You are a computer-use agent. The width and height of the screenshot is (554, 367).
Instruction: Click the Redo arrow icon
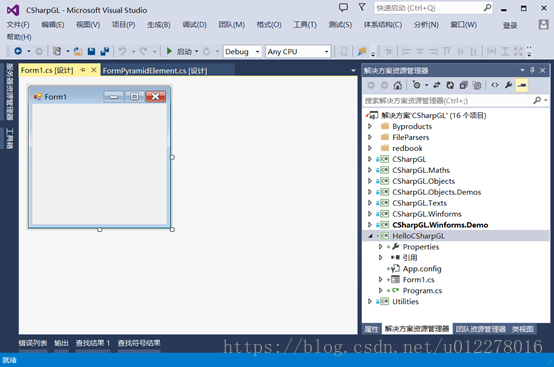[143, 52]
